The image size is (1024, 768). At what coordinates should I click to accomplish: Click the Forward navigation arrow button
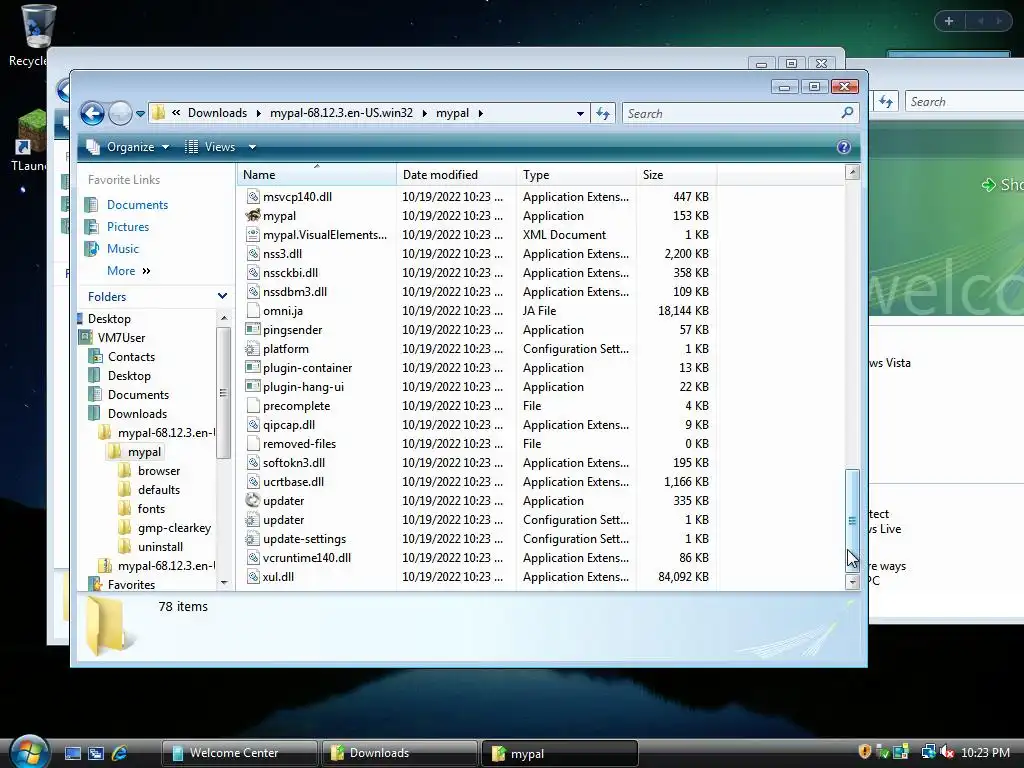click(120, 114)
